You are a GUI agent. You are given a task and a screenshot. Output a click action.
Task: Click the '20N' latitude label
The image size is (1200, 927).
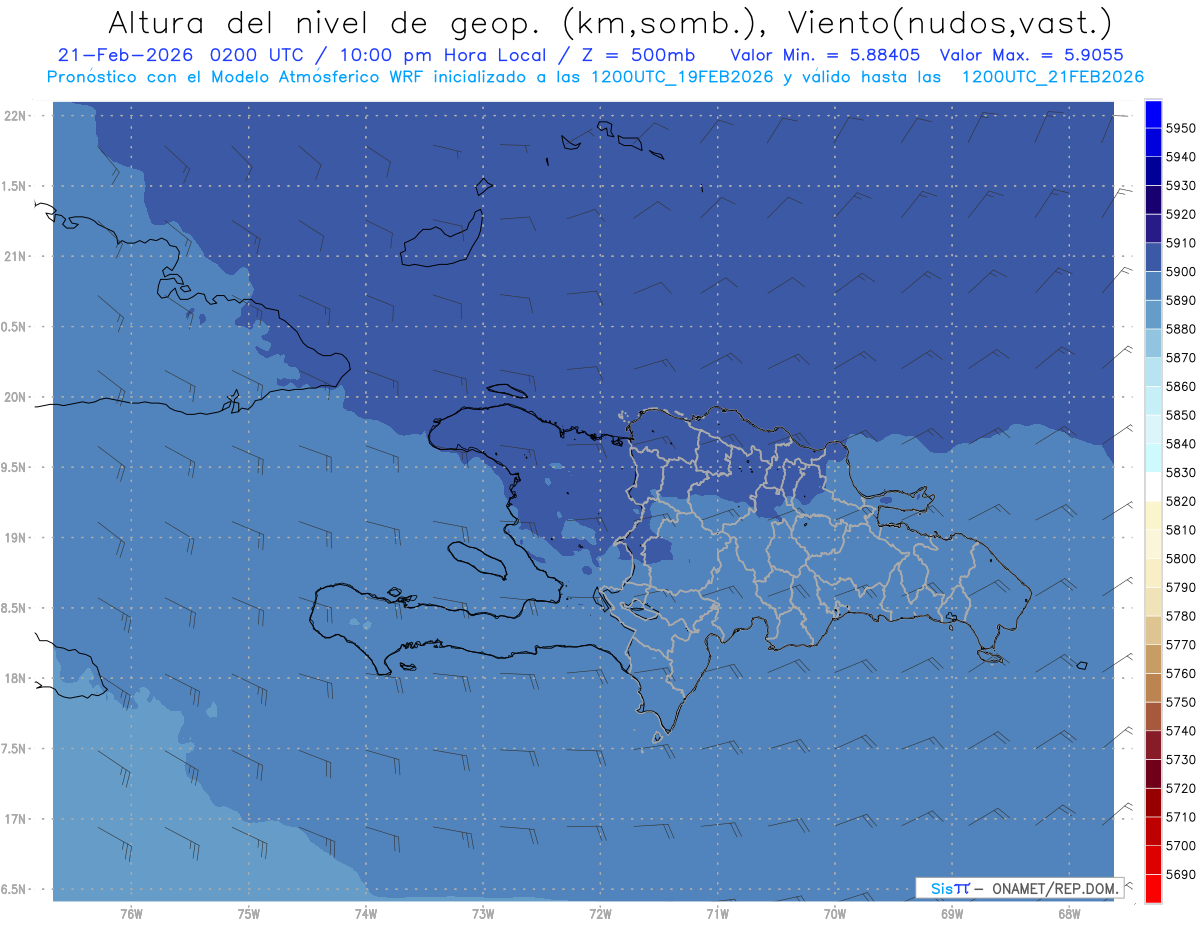[x=16, y=397]
